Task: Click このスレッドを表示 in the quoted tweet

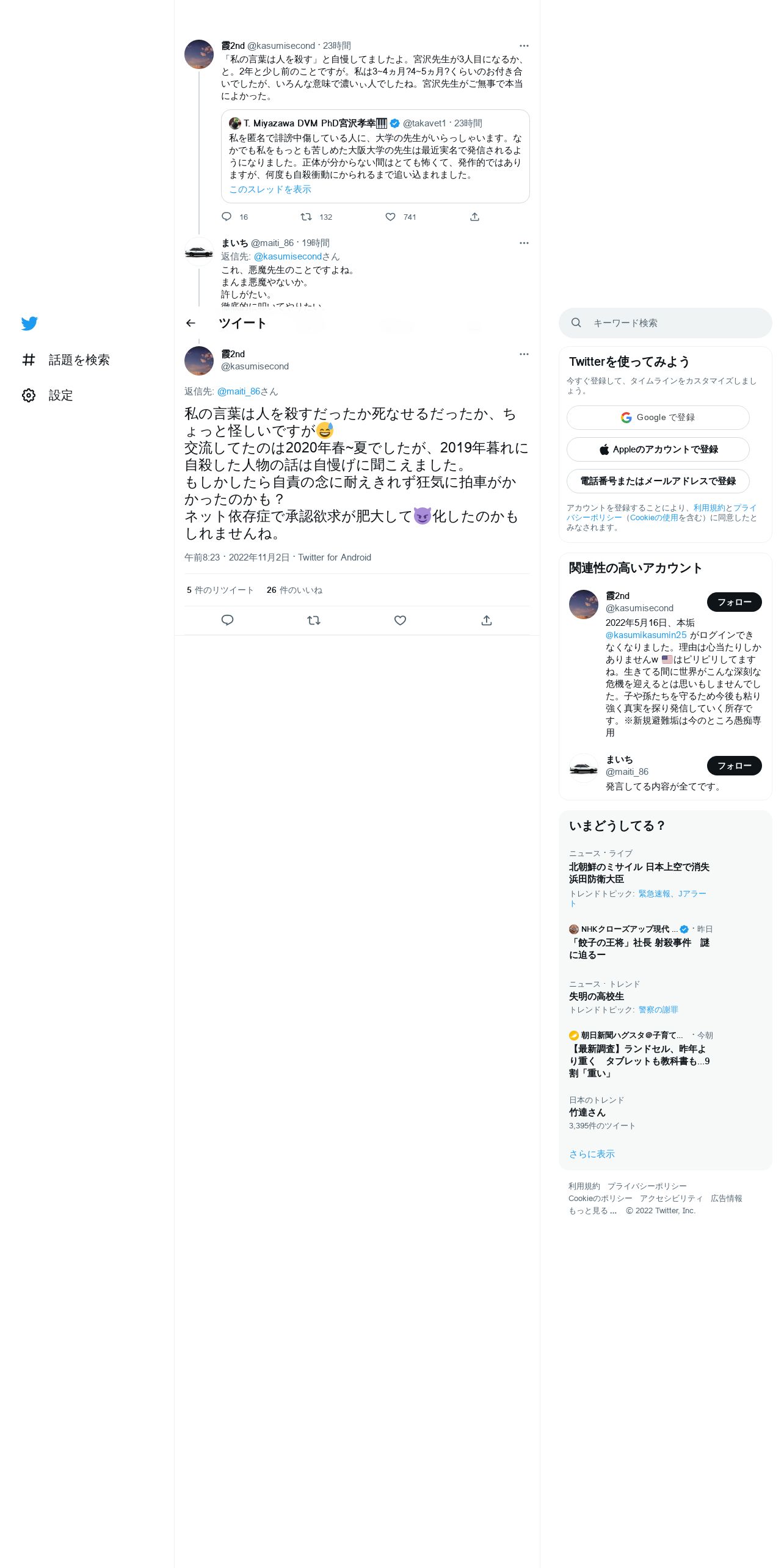Action: pos(270,189)
